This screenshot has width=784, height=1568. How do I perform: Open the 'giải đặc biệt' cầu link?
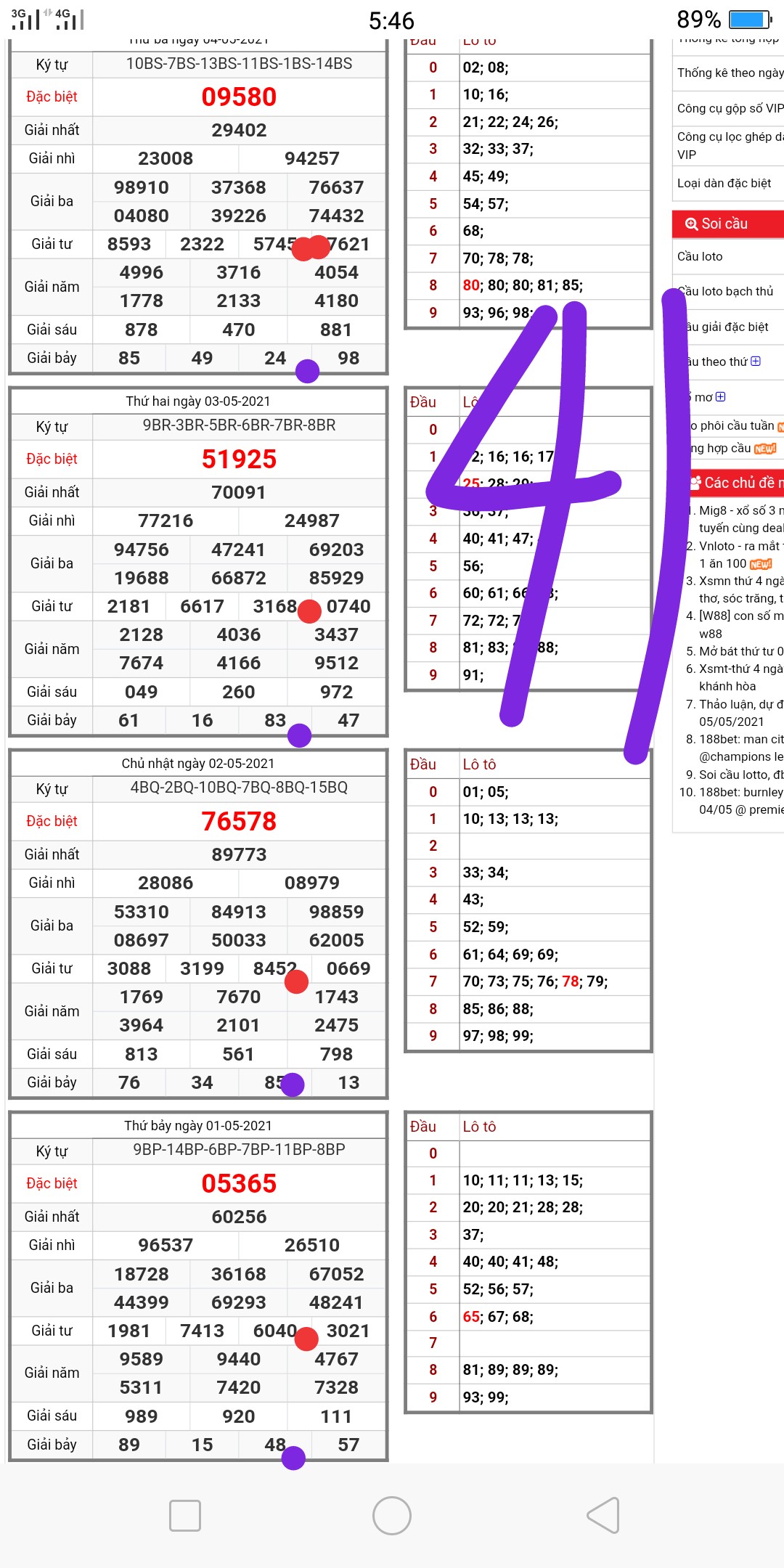point(727,327)
